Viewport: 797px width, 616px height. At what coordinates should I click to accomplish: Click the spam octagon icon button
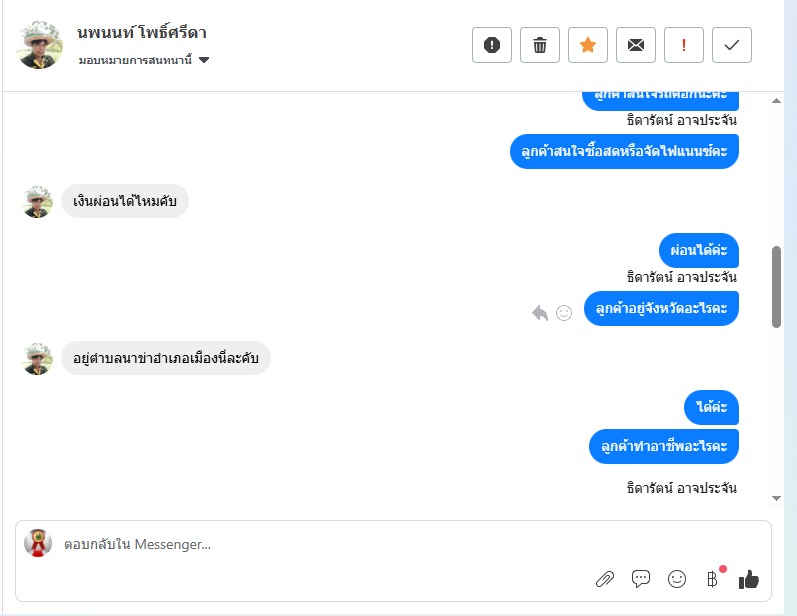point(492,45)
